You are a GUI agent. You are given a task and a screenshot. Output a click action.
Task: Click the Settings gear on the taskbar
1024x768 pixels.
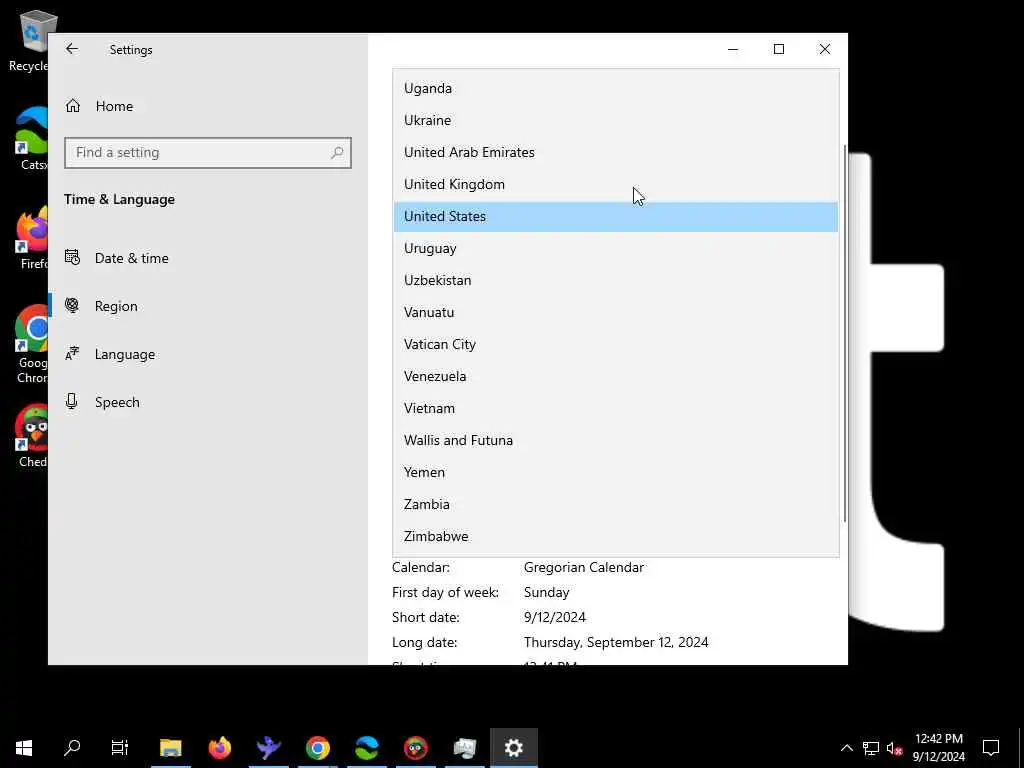point(514,748)
